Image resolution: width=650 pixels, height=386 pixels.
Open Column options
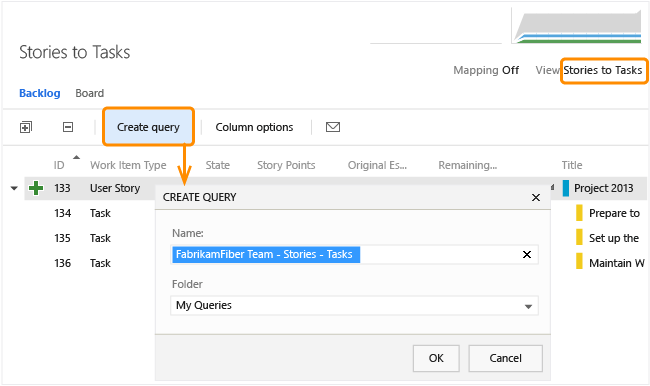point(254,127)
